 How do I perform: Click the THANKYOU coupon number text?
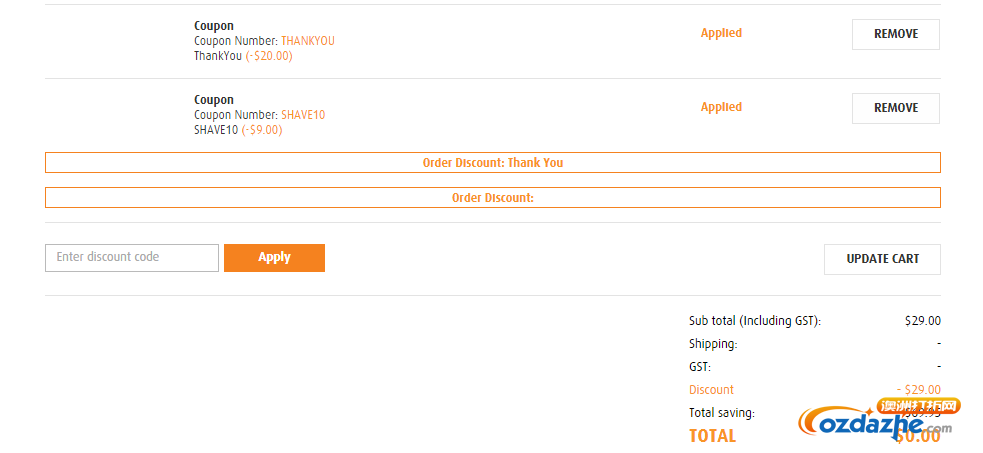pos(308,41)
